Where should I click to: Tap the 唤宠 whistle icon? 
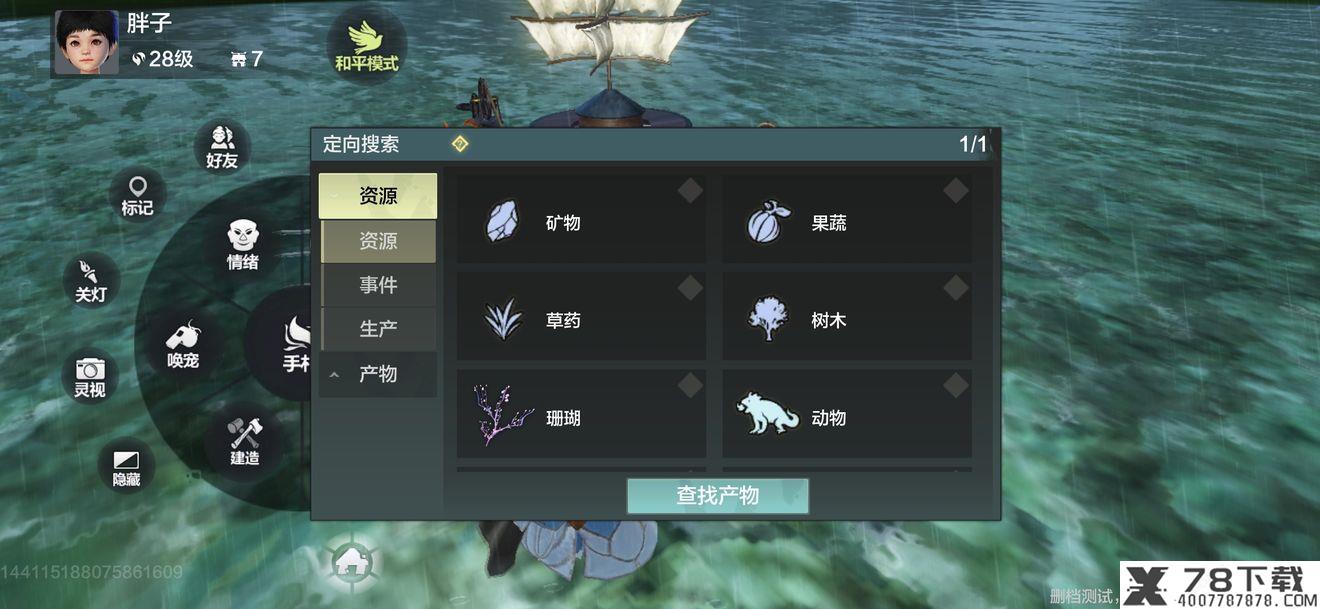183,345
